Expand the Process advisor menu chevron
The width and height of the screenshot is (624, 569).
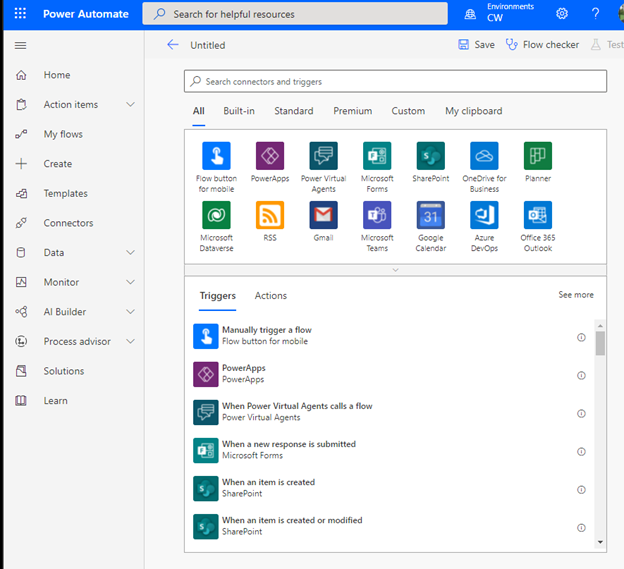pyautogui.click(x=131, y=341)
